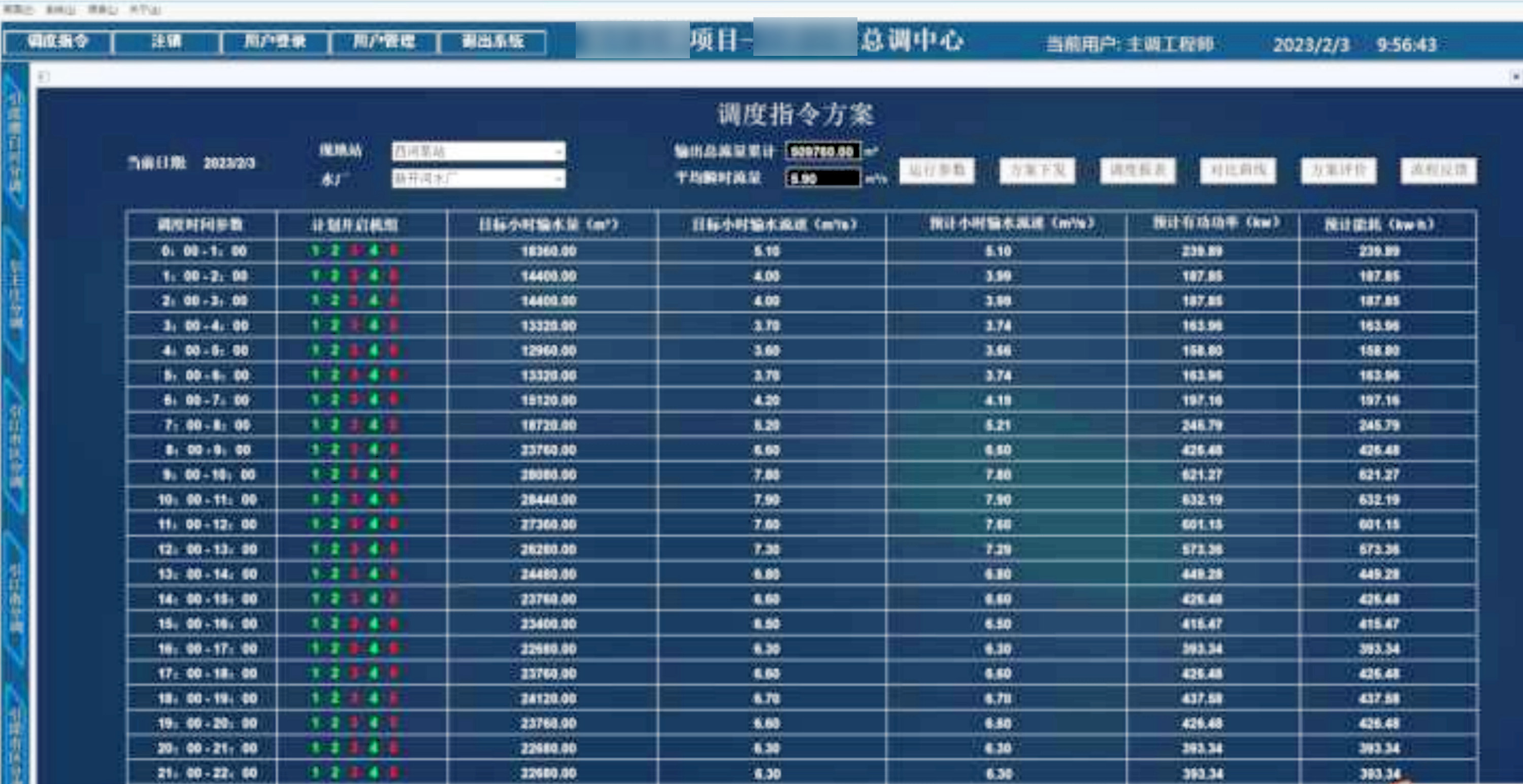Open the 调度指令 navigation tab

coord(57,41)
